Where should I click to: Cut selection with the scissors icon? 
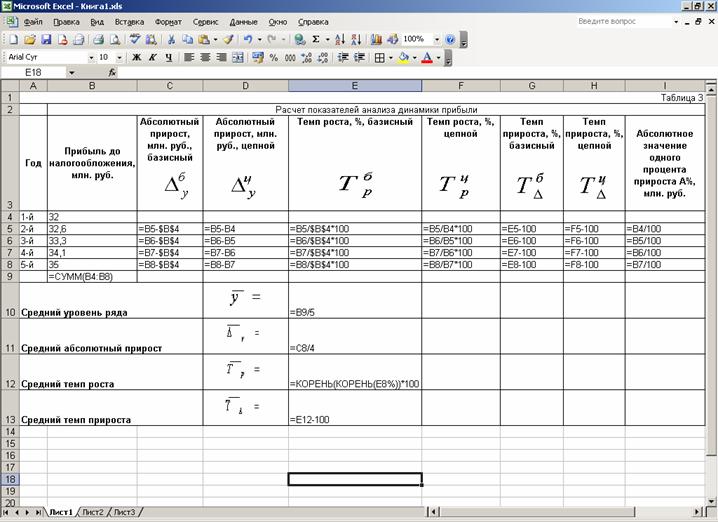(171, 39)
